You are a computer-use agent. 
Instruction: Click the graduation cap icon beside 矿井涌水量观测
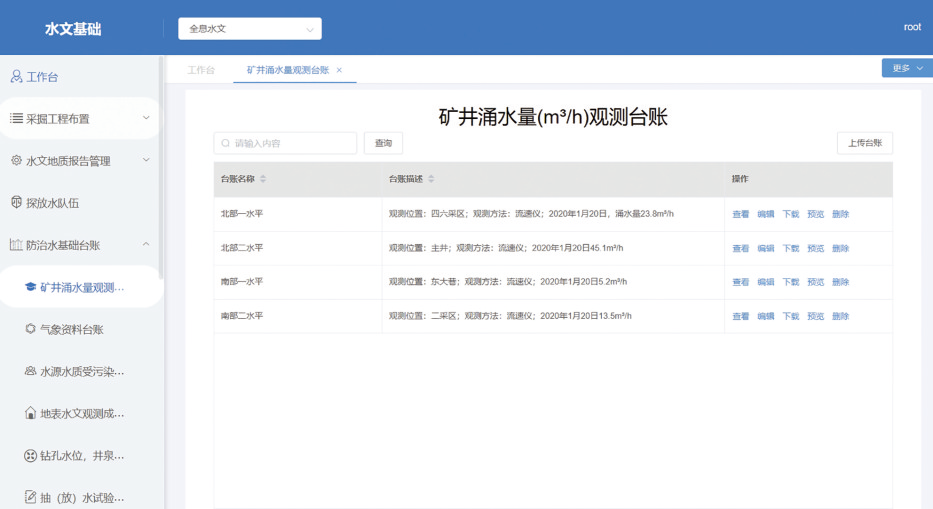pyautogui.click(x=30, y=287)
